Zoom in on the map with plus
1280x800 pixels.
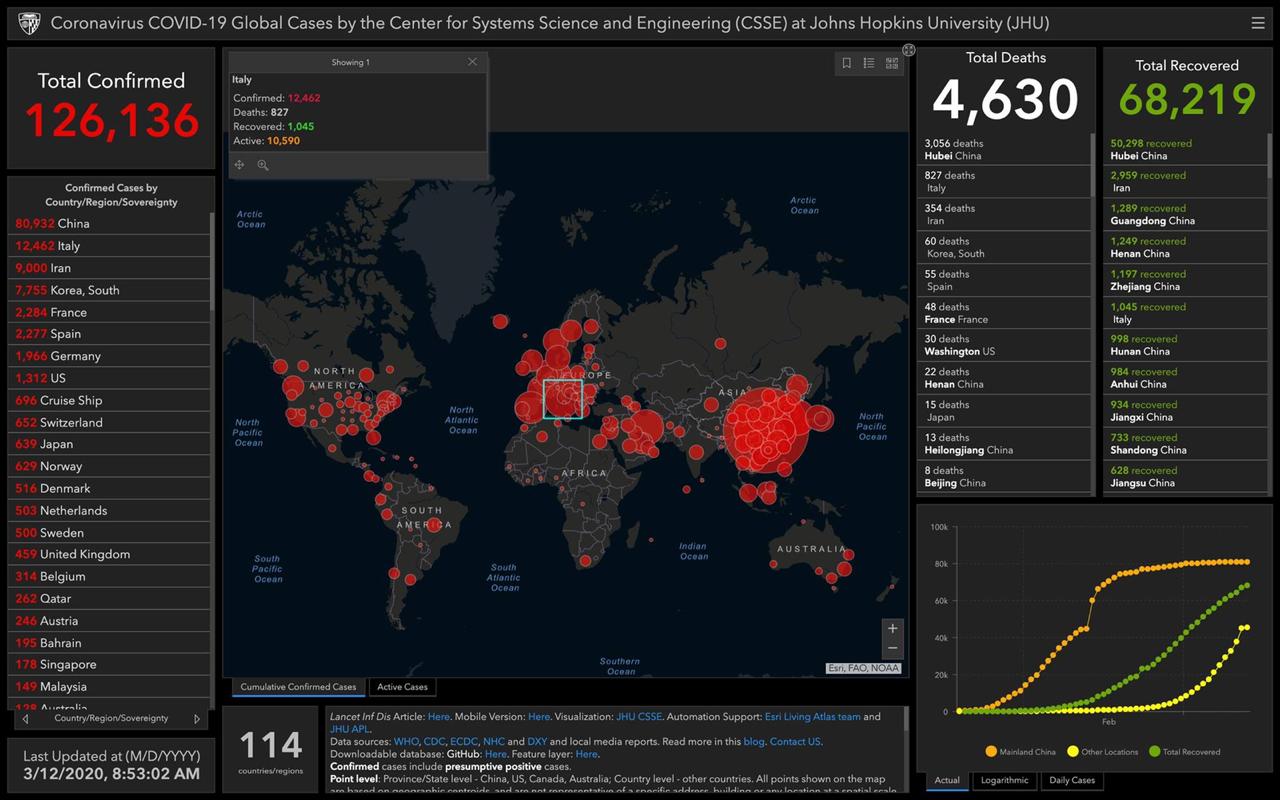click(x=892, y=628)
